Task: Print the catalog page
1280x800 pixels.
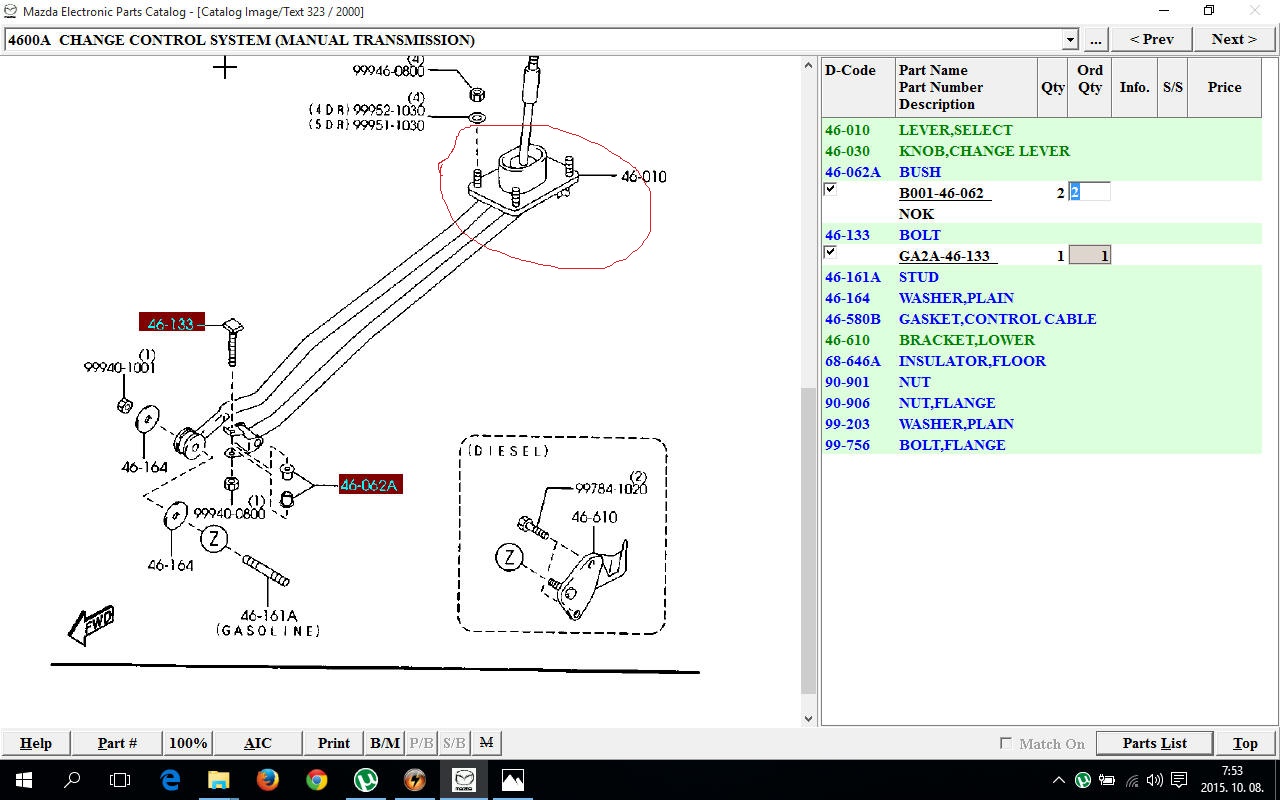Action: (334, 743)
